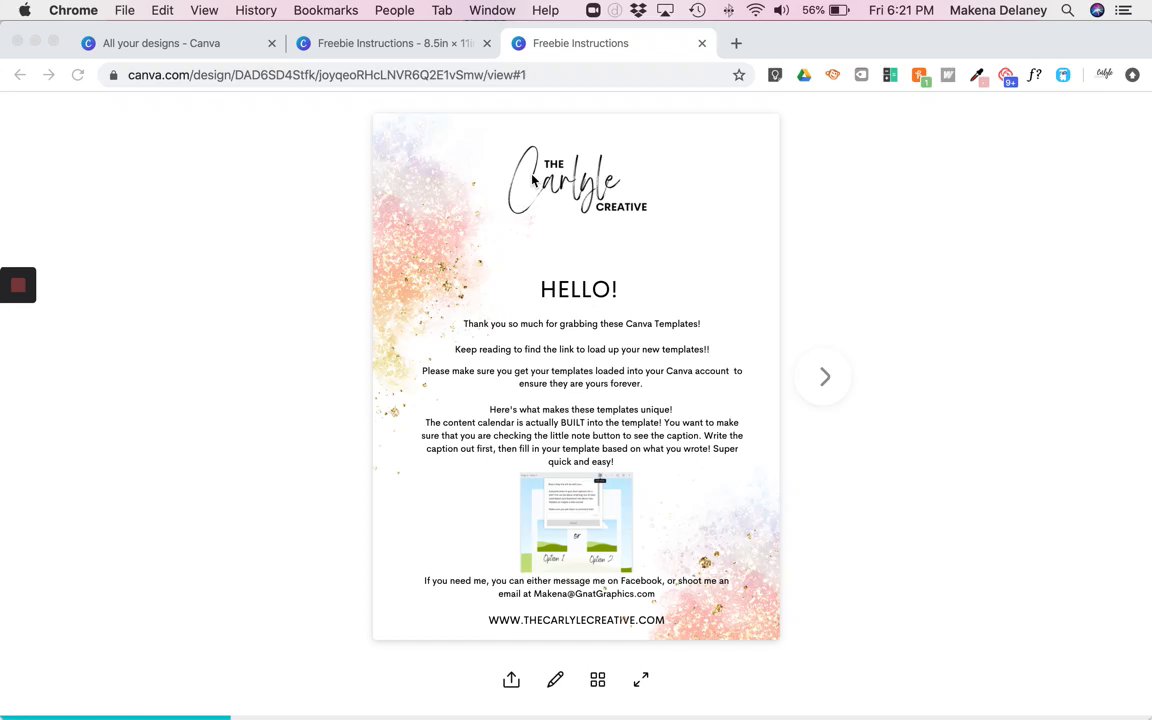Click the f? font finder extension
This screenshot has height=720, width=1152.
(1034, 75)
